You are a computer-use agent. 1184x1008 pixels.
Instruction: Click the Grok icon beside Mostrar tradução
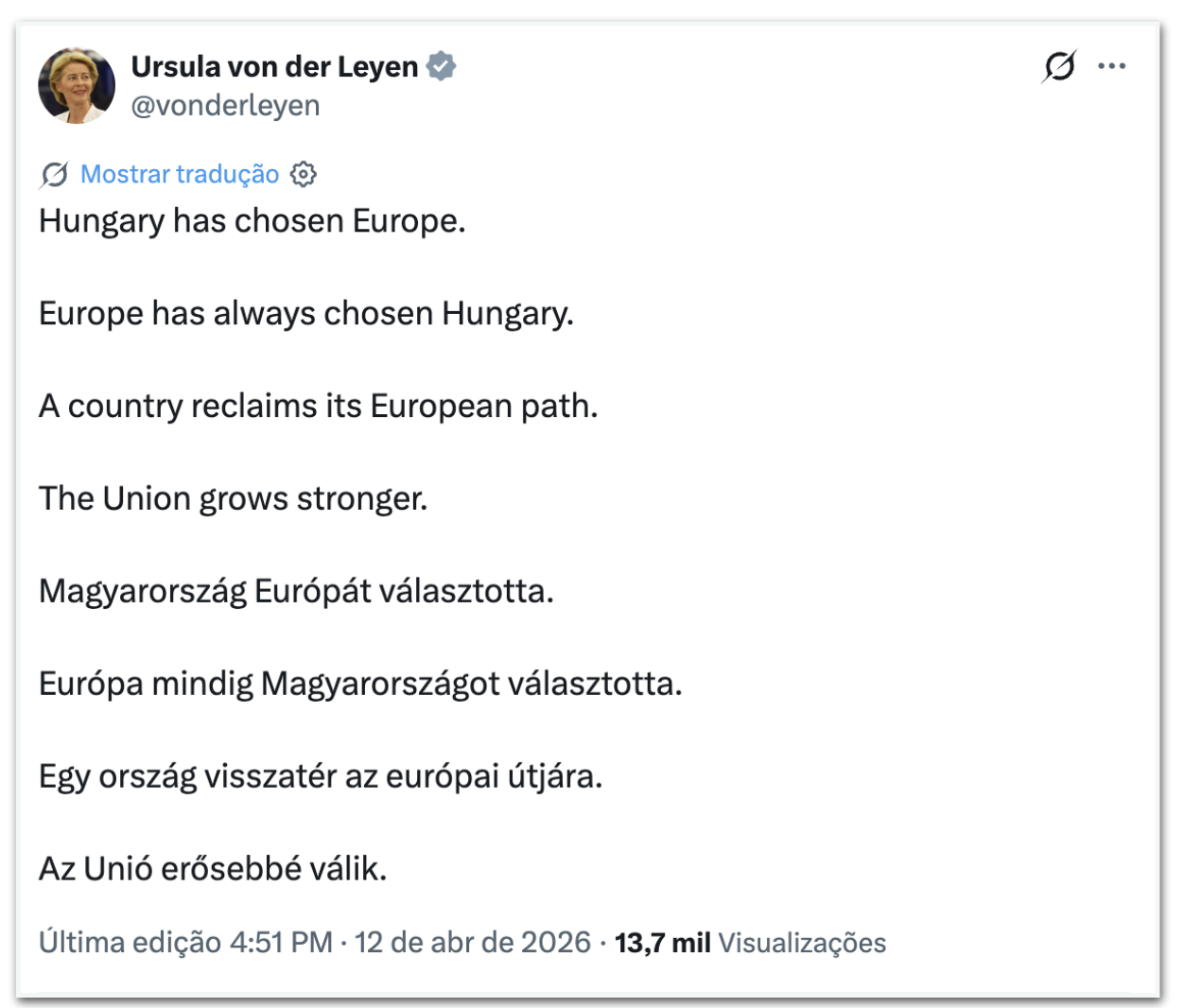point(54,174)
